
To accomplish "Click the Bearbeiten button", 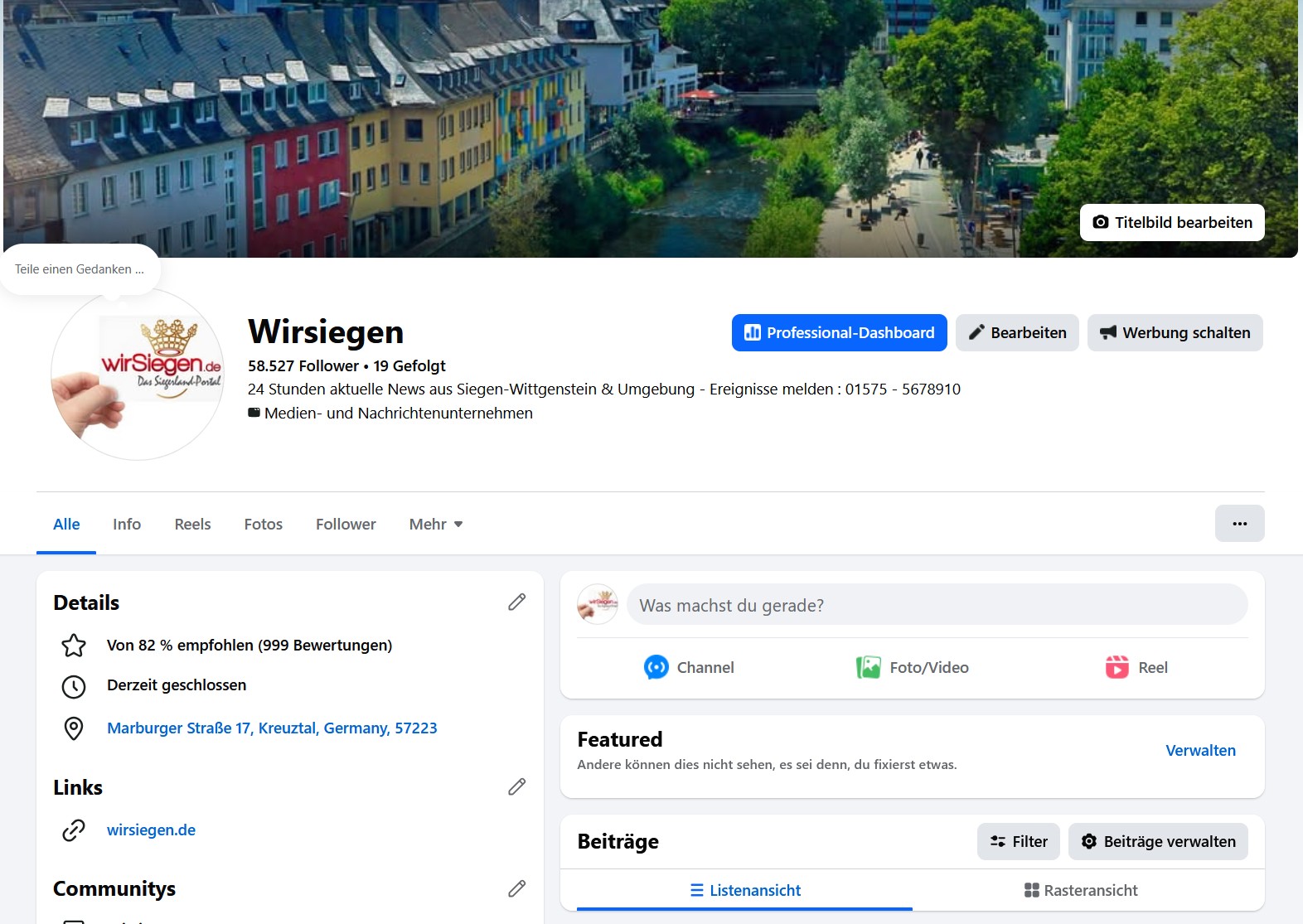I will click(x=1017, y=333).
